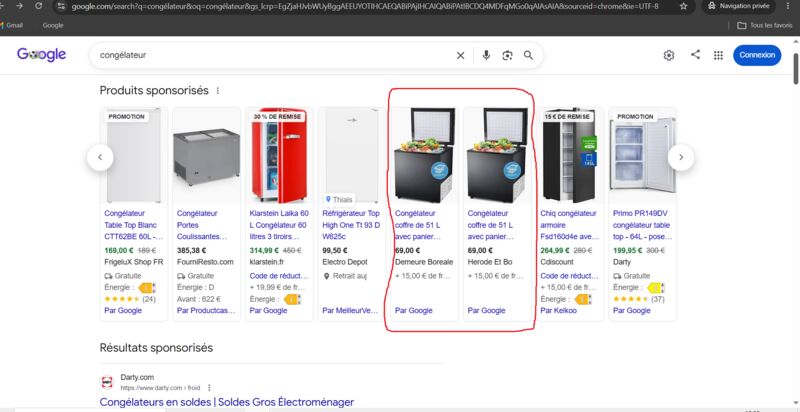Open site info icon in the address bar
800x412 pixels.
coord(61,7)
